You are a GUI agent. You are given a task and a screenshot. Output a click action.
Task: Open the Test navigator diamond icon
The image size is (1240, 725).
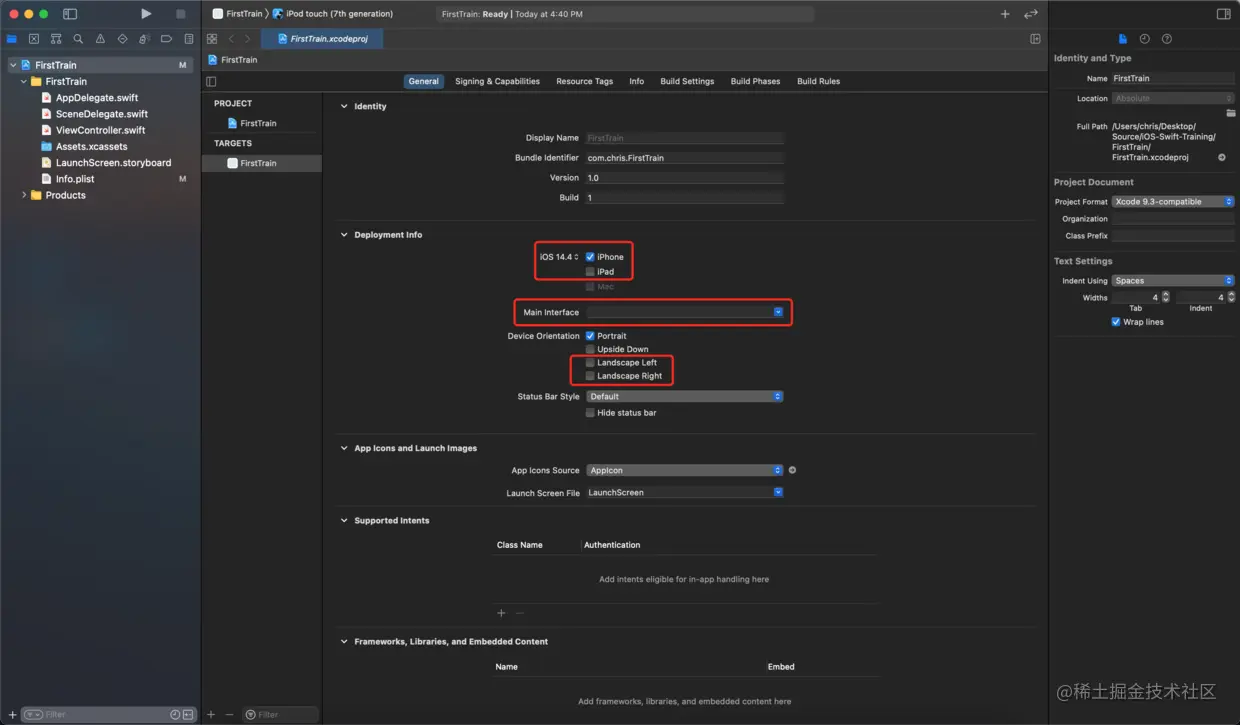tap(122, 39)
